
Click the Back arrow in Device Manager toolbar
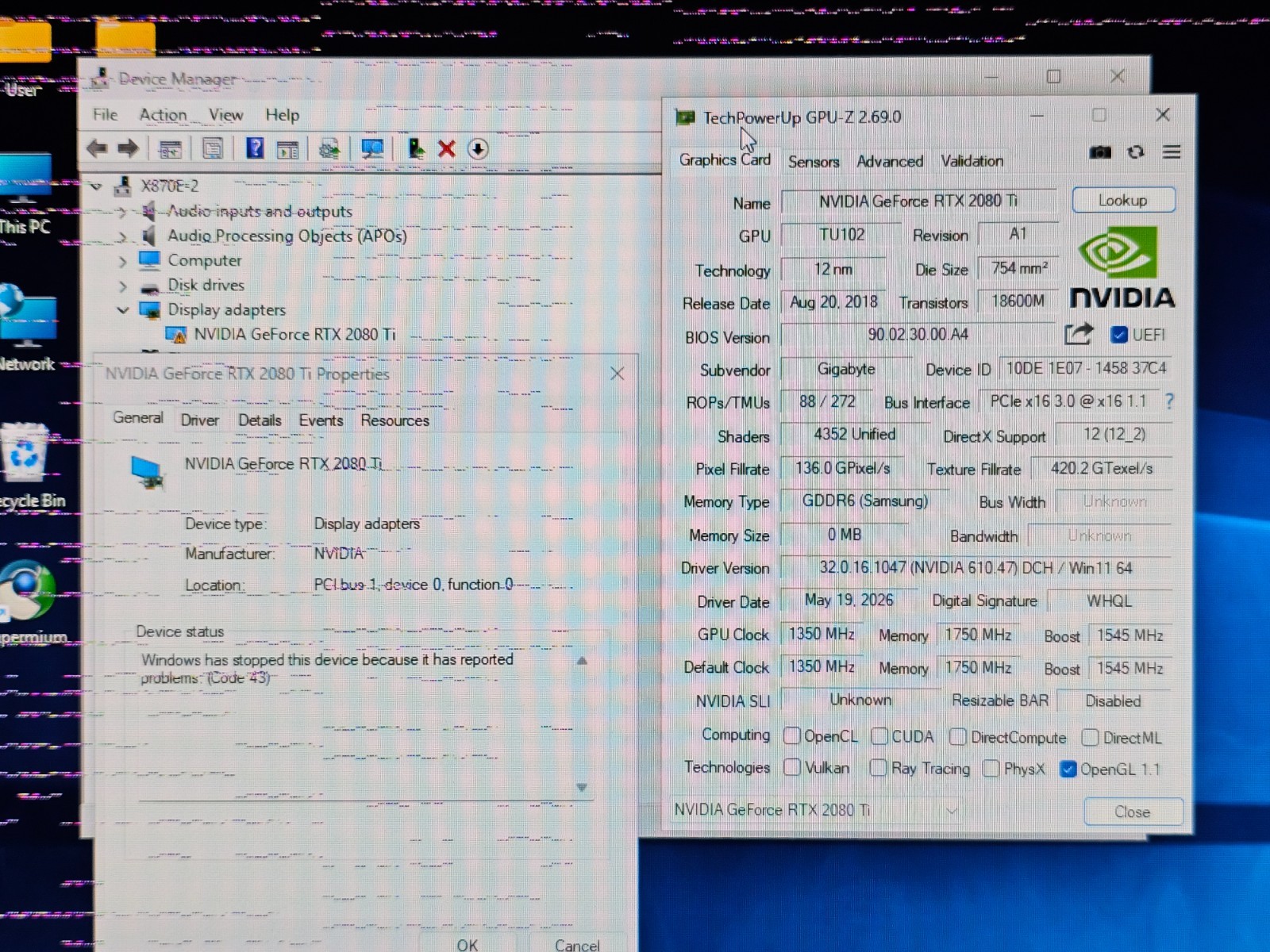click(97, 148)
